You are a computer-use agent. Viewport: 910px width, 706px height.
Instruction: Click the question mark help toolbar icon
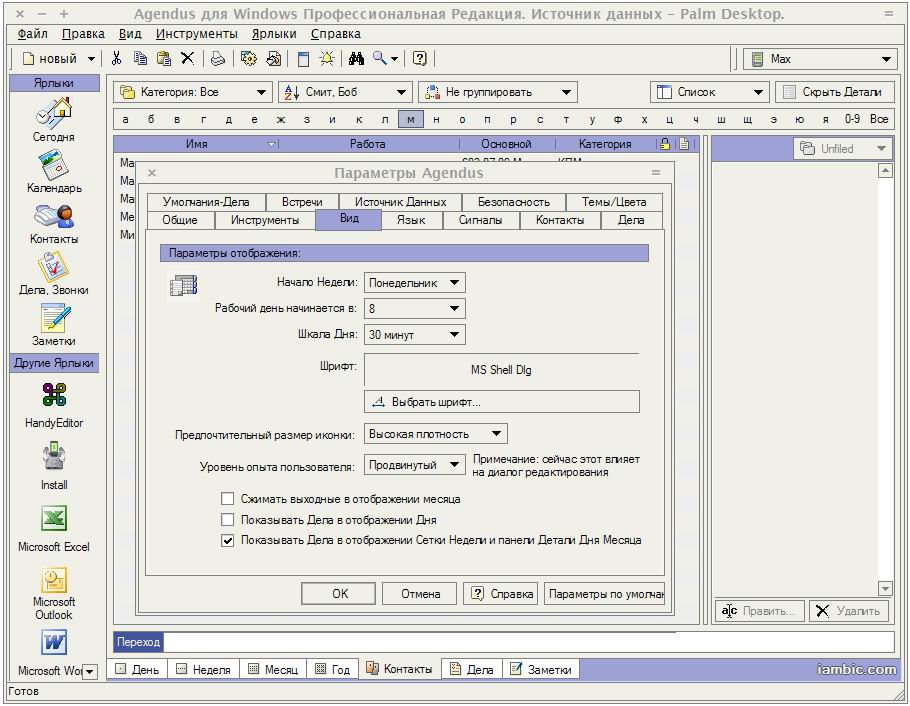pos(420,58)
